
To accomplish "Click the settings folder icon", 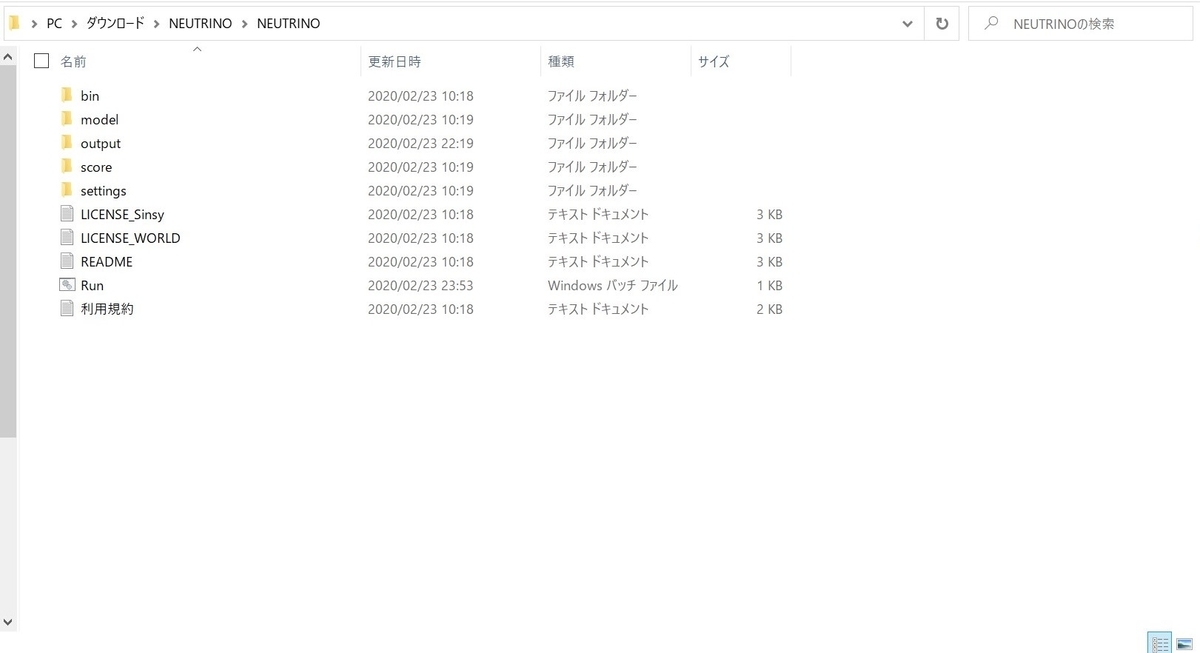I will click(67, 190).
